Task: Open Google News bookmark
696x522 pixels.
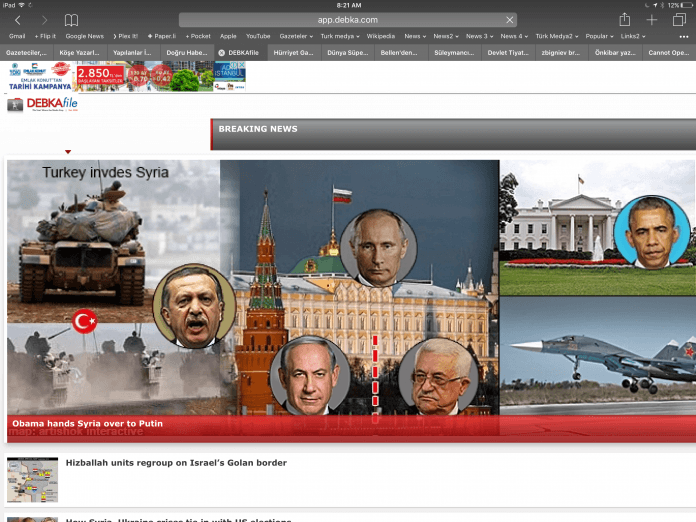Action: coord(84,36)
